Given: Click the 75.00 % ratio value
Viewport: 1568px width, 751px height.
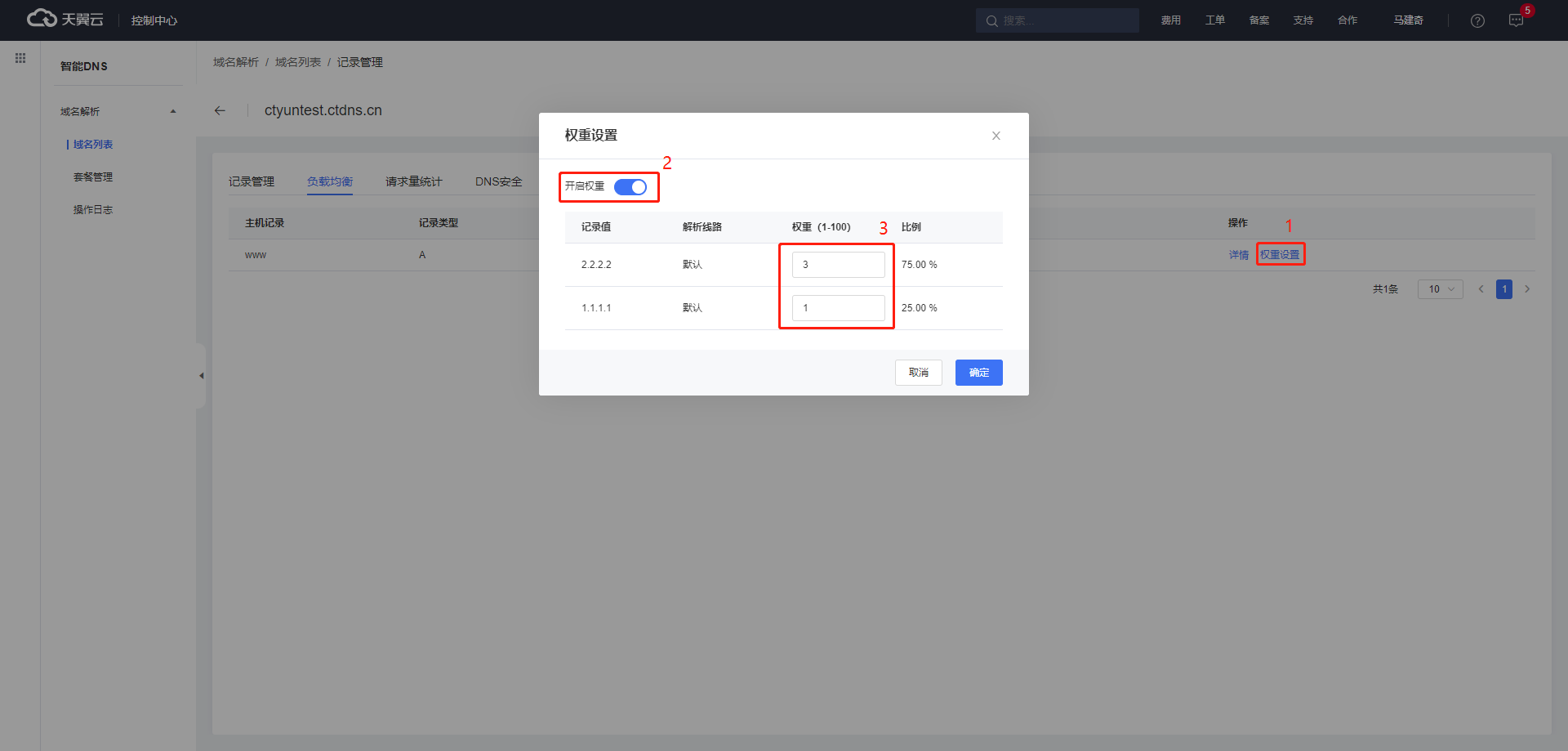Looking at the screenshot, I should click(x=920, y=265).
